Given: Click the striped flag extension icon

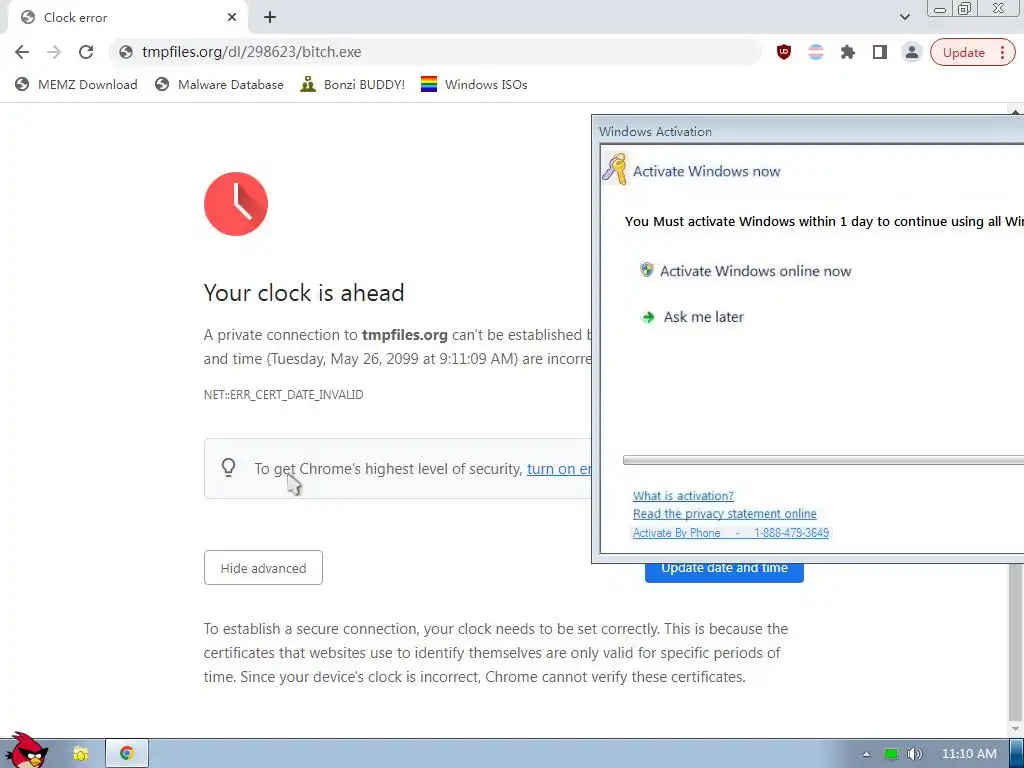Looking at the screenshot, I should [816, 52].
